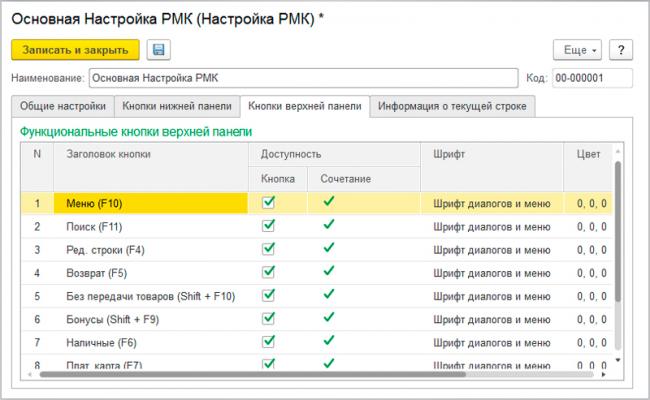Click the Доступность column header
This screenshot has height=400, width=650.
[x=334, y=154]
